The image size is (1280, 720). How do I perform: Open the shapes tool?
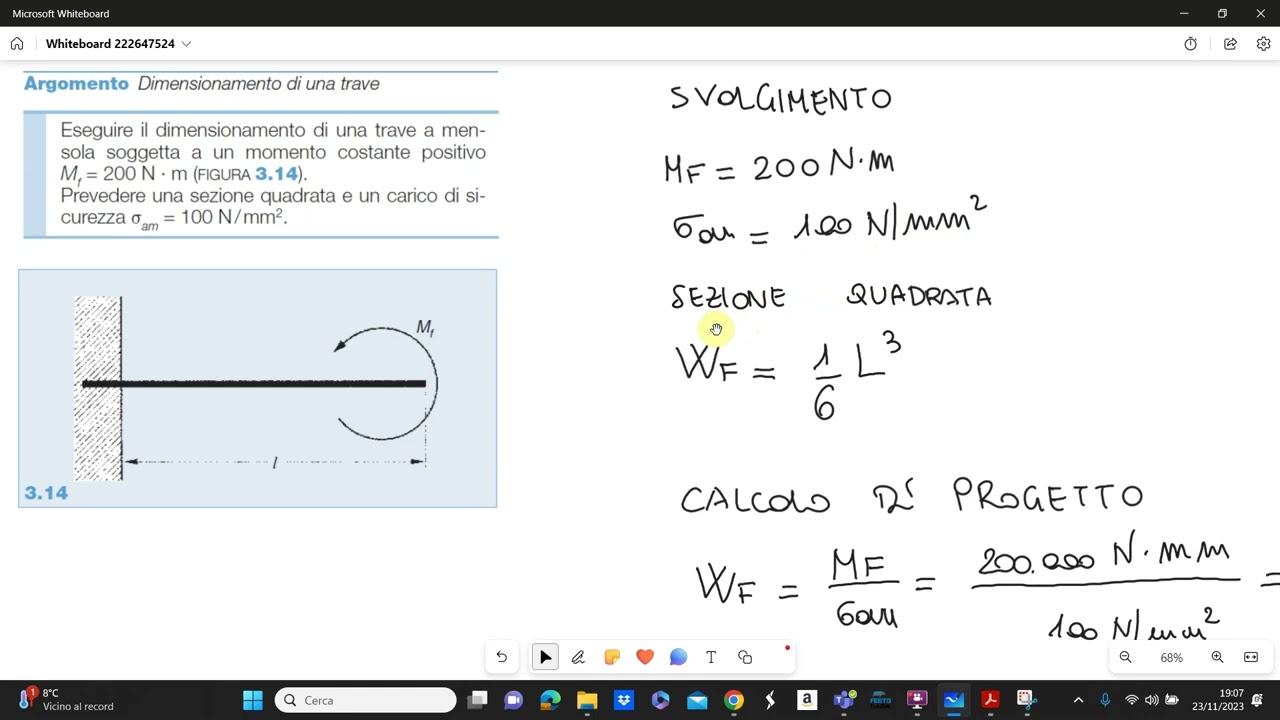pyautogui.click(x=745, y=657)
